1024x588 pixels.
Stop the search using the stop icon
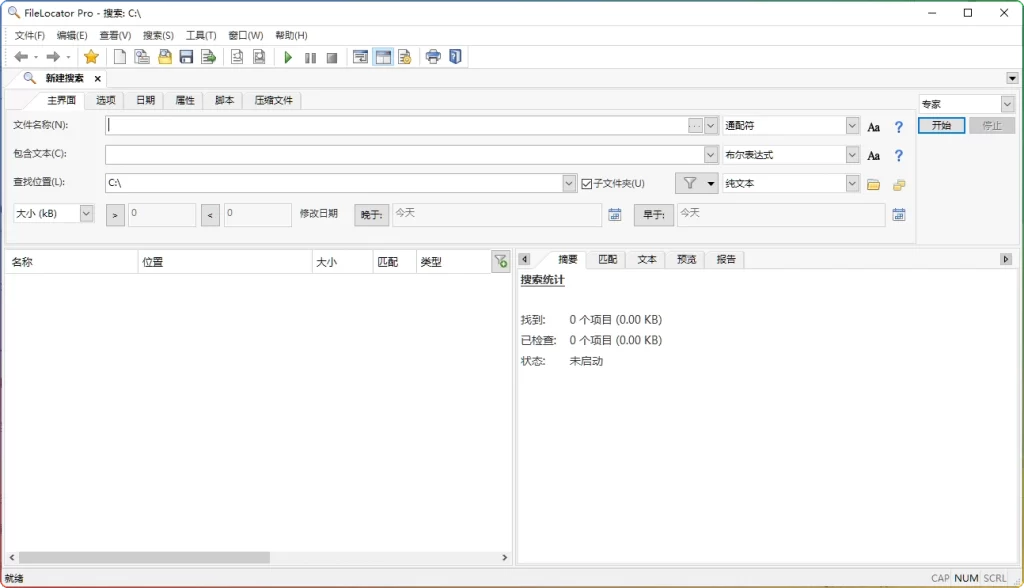(x=331, y=57)
